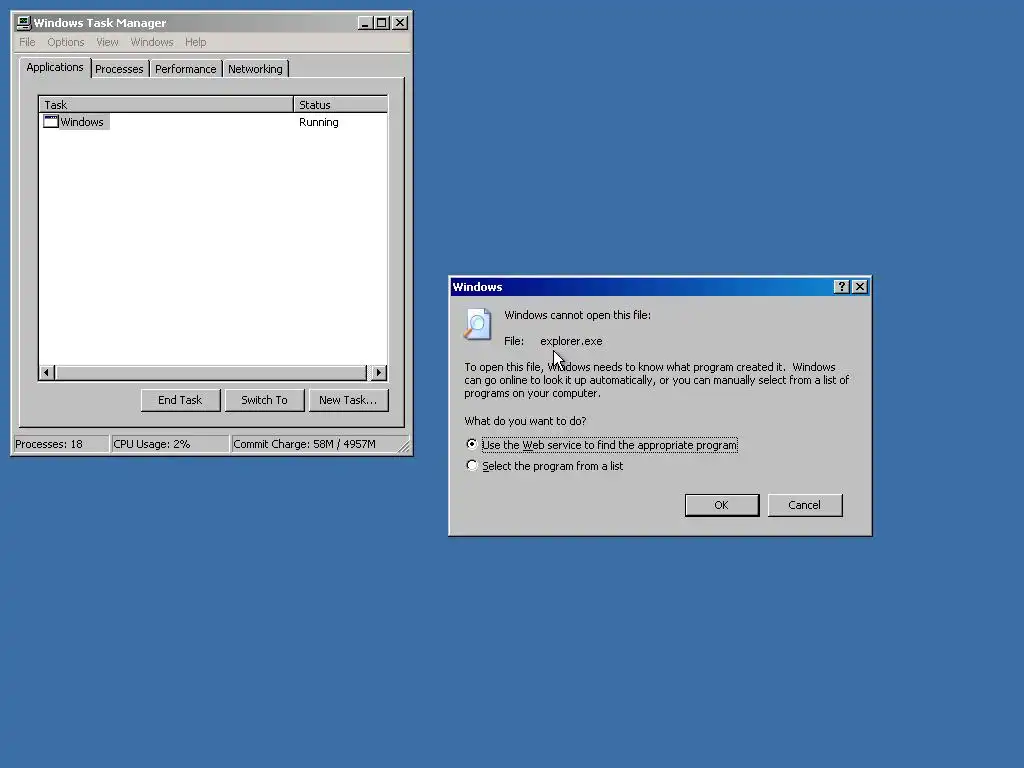Switch to the Processes tab

pos(119,69)
